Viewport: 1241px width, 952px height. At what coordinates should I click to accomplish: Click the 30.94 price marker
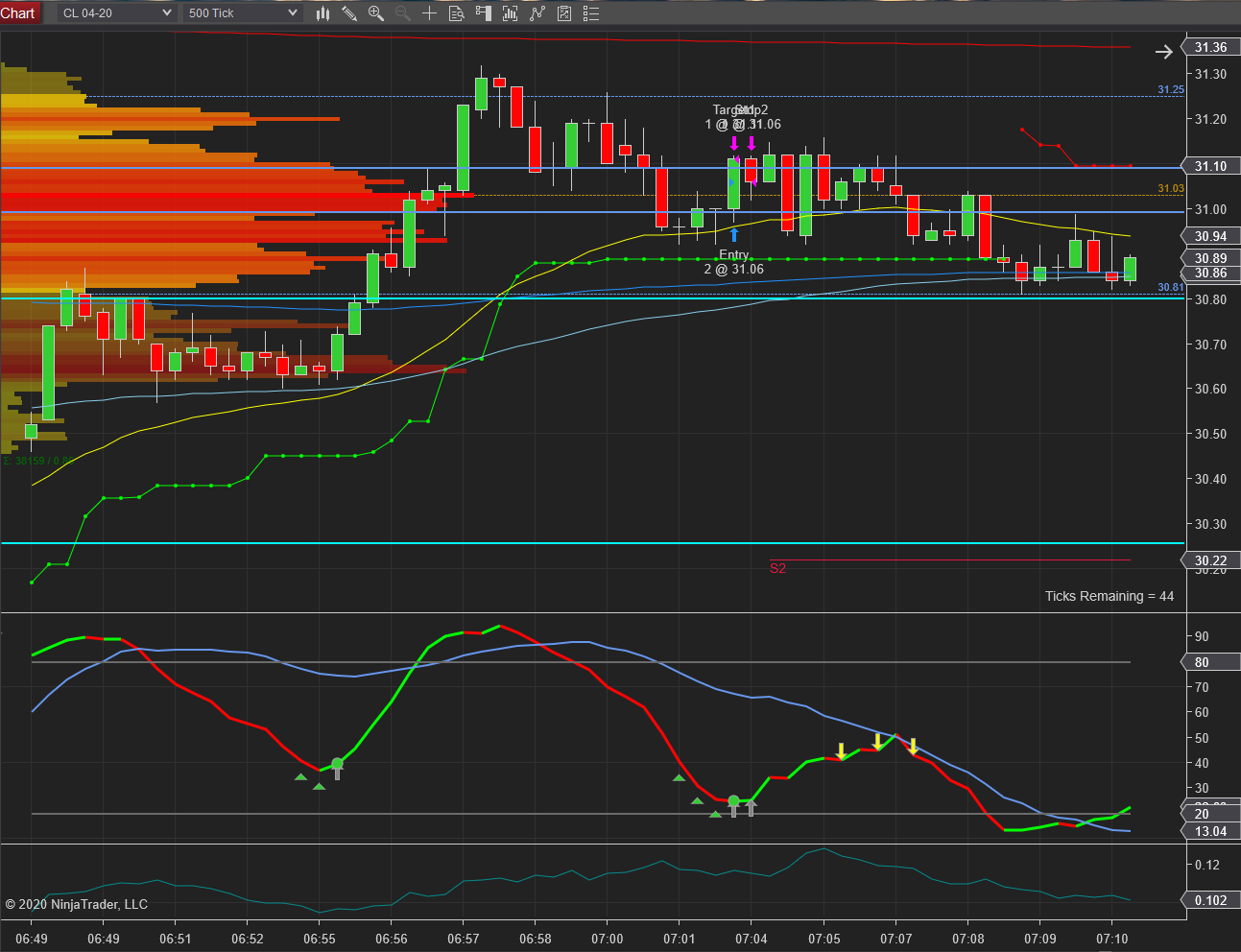pos(1210,236)
